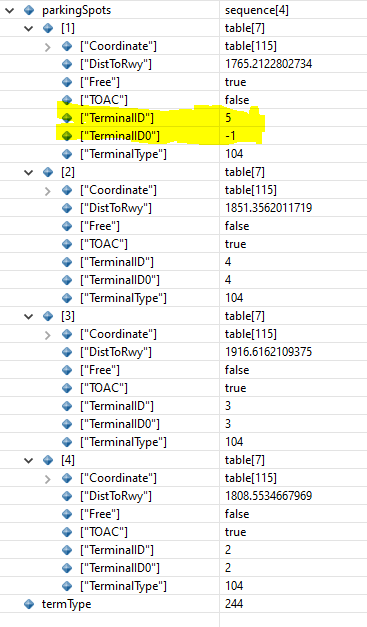This screenshot has width=367, height=627.
Task: Select the ["TerminalID0"] row under [2]
Action: [184, 280]
